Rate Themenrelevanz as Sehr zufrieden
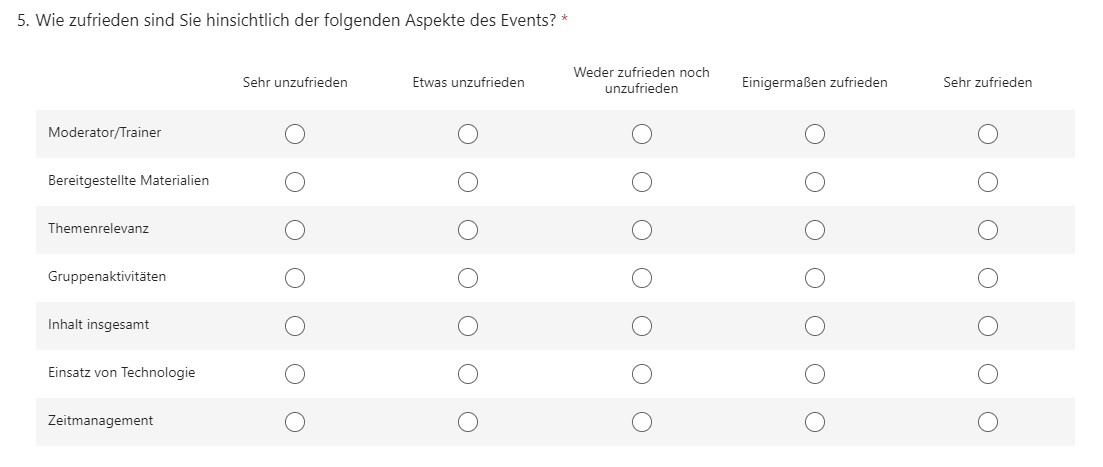The image size is (1103, 467). (x=988, y=230)
